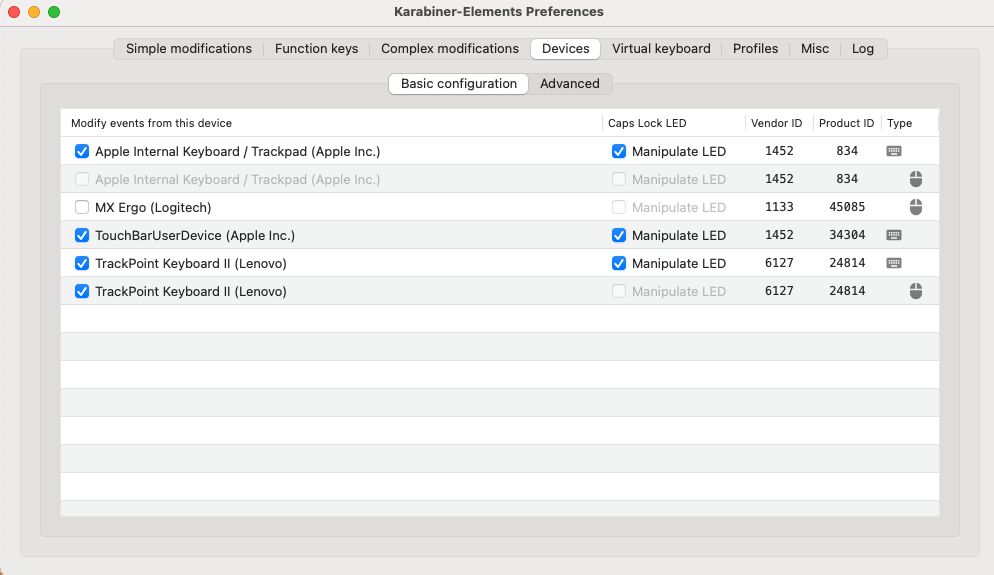Enable modifying events from MX Ergo
The height and width of the screenshot is (575, 994).
click(82, 207)
